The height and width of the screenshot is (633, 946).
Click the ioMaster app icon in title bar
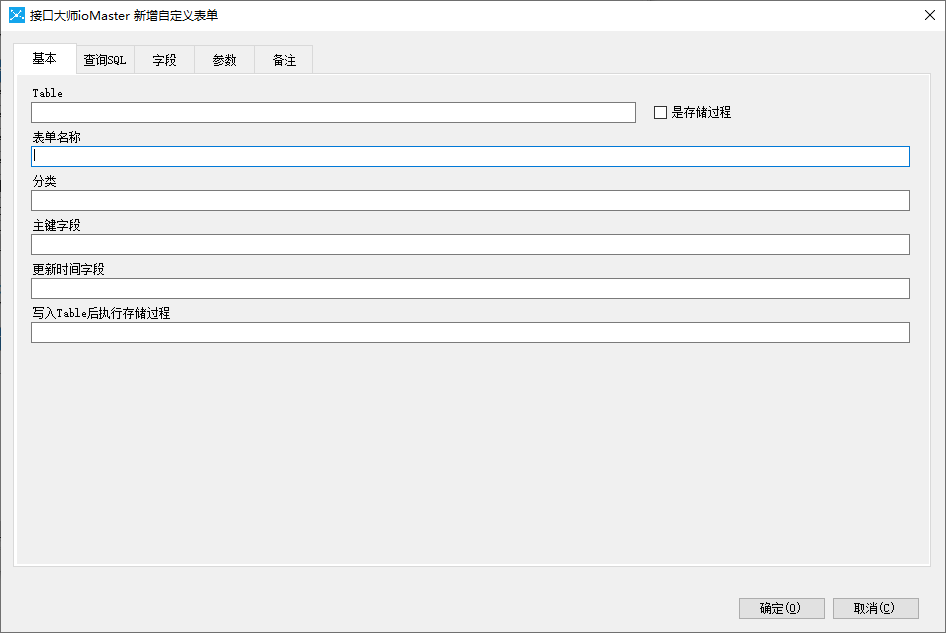click(16, 15)
